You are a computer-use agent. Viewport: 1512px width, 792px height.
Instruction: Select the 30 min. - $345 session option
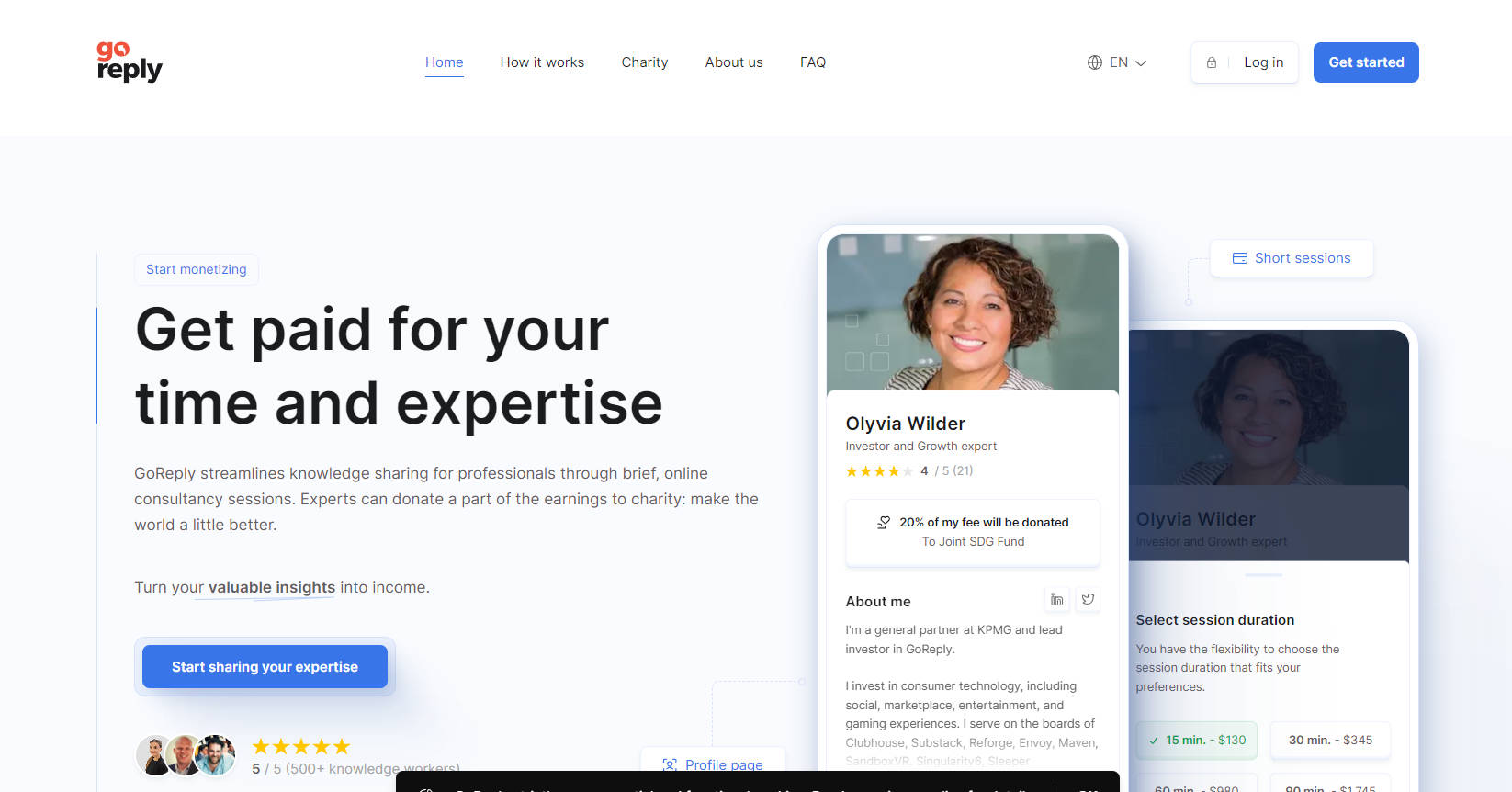click(x=1329, y=740)
